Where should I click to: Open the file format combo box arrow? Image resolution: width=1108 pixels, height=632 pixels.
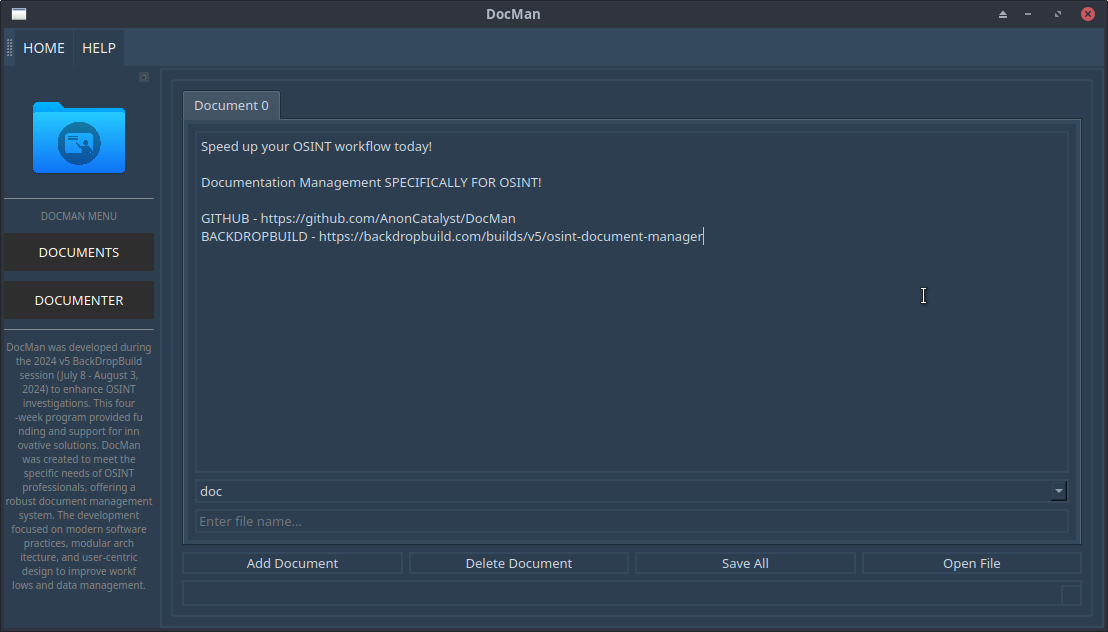point(1059,491)
